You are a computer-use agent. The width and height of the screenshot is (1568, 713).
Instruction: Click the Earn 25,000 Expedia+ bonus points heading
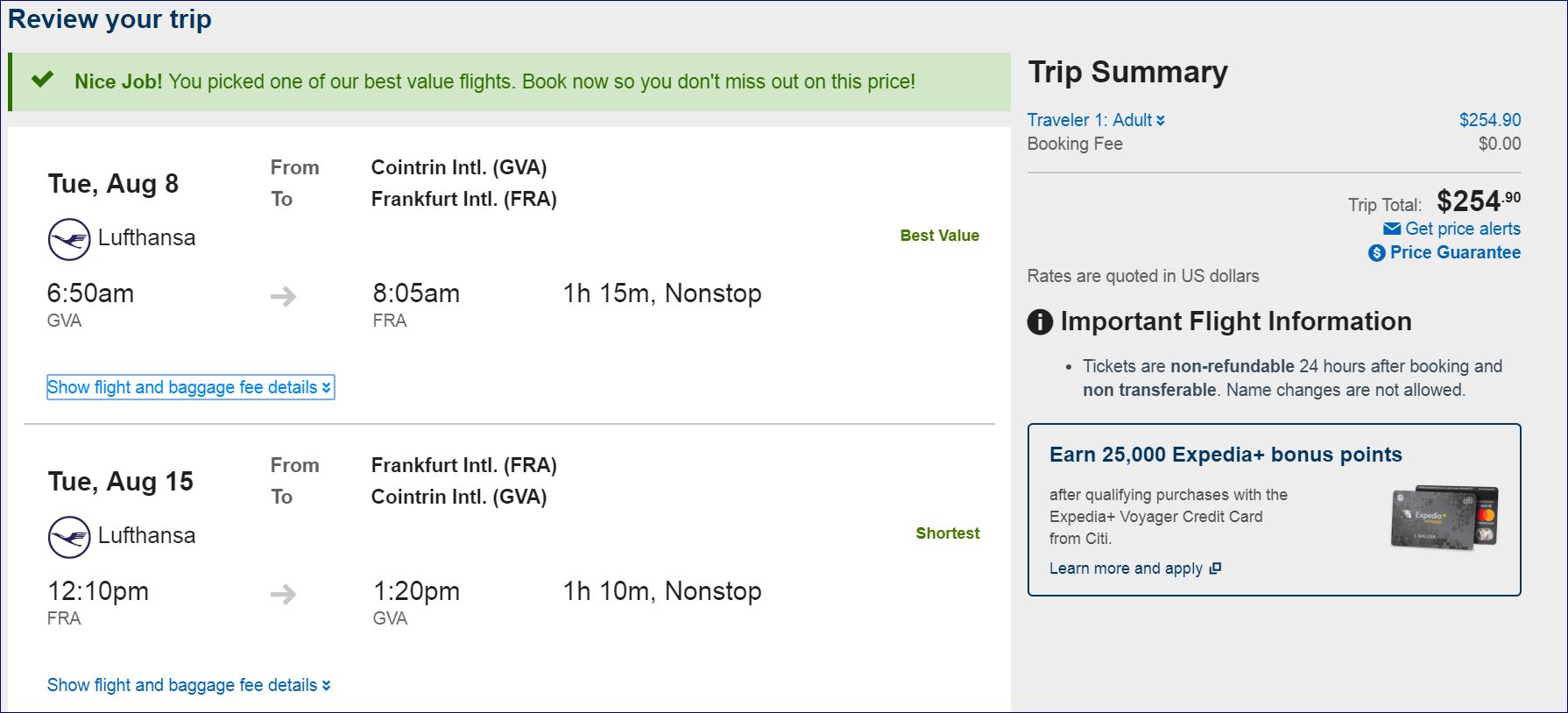1225,455
